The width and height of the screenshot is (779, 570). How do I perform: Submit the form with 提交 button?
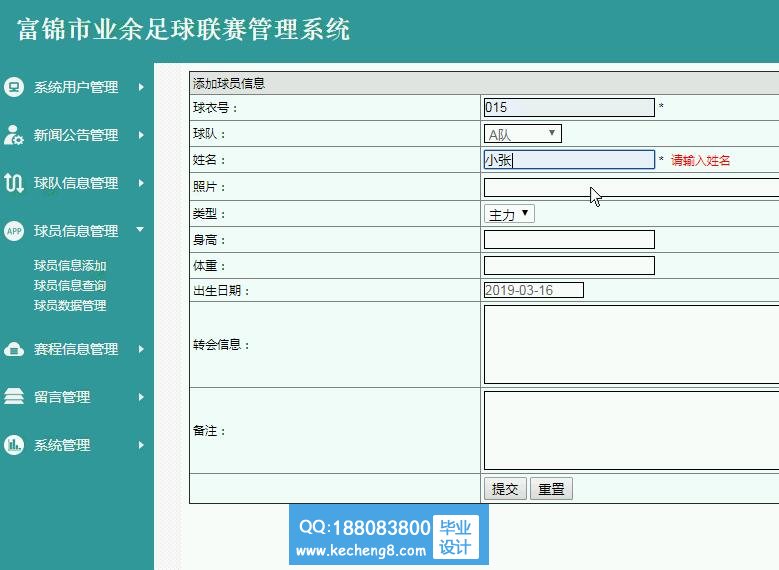(x=505, y=489)
